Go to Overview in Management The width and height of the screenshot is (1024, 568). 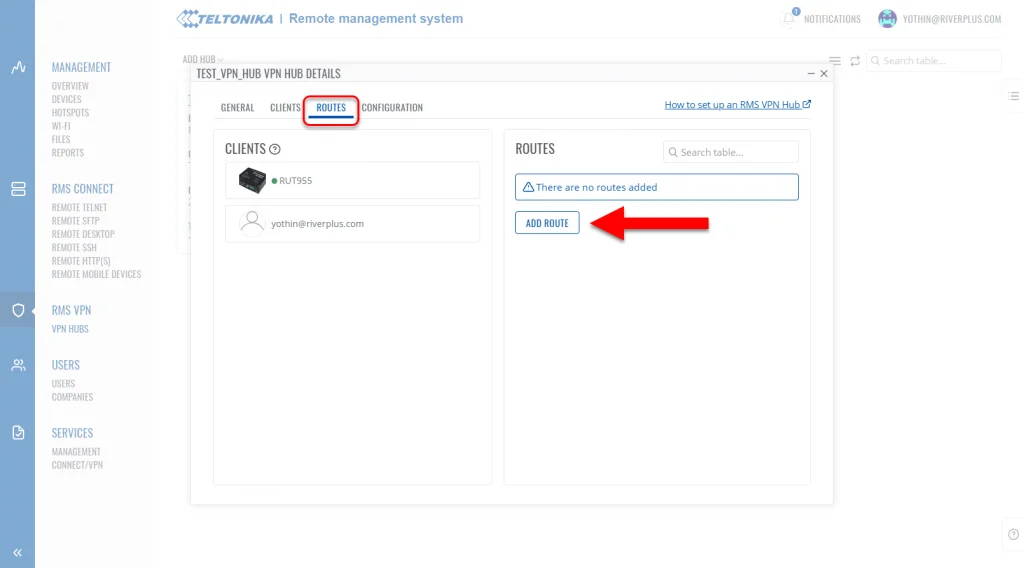pos(70,86)
